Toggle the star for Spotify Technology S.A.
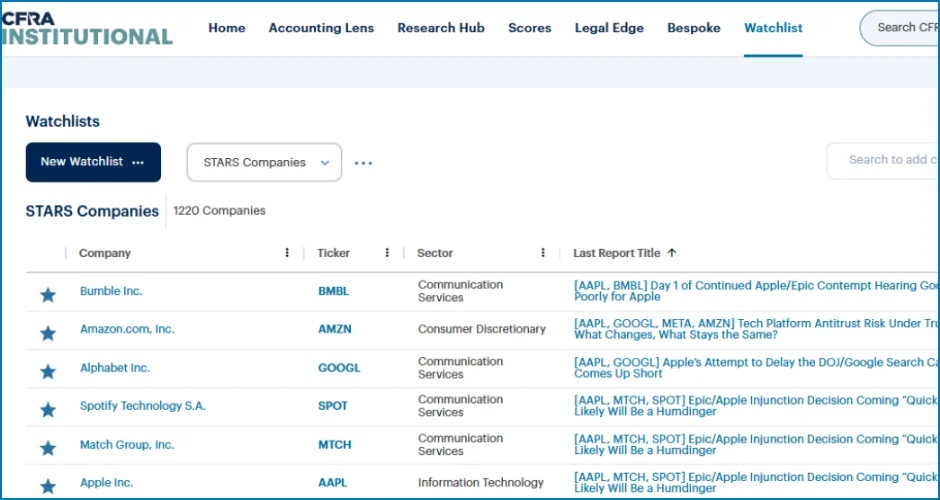Screen dimensions: 940x500 coord(48,410)
